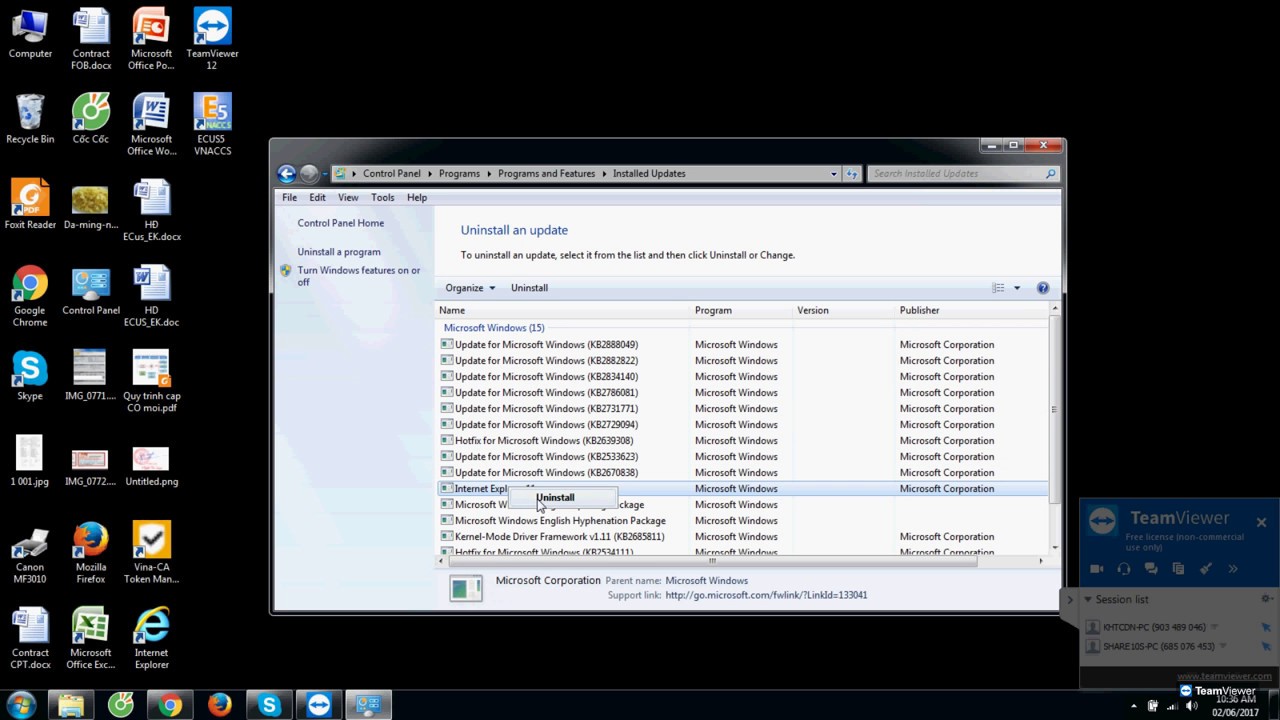Open the Edit menu

coord(317,197)
